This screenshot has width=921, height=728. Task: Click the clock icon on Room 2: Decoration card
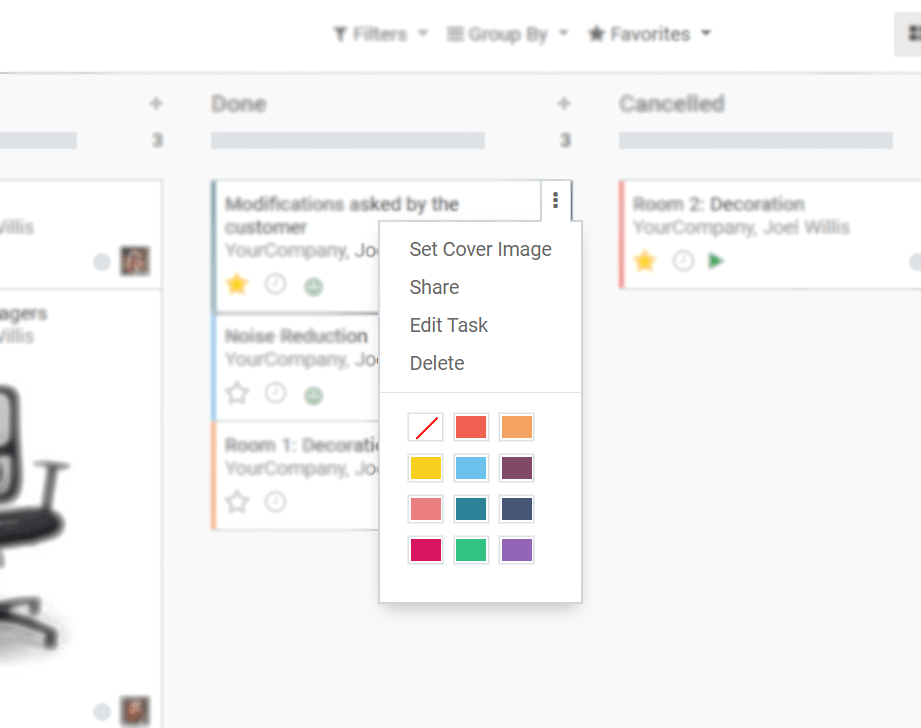[683, 261]
